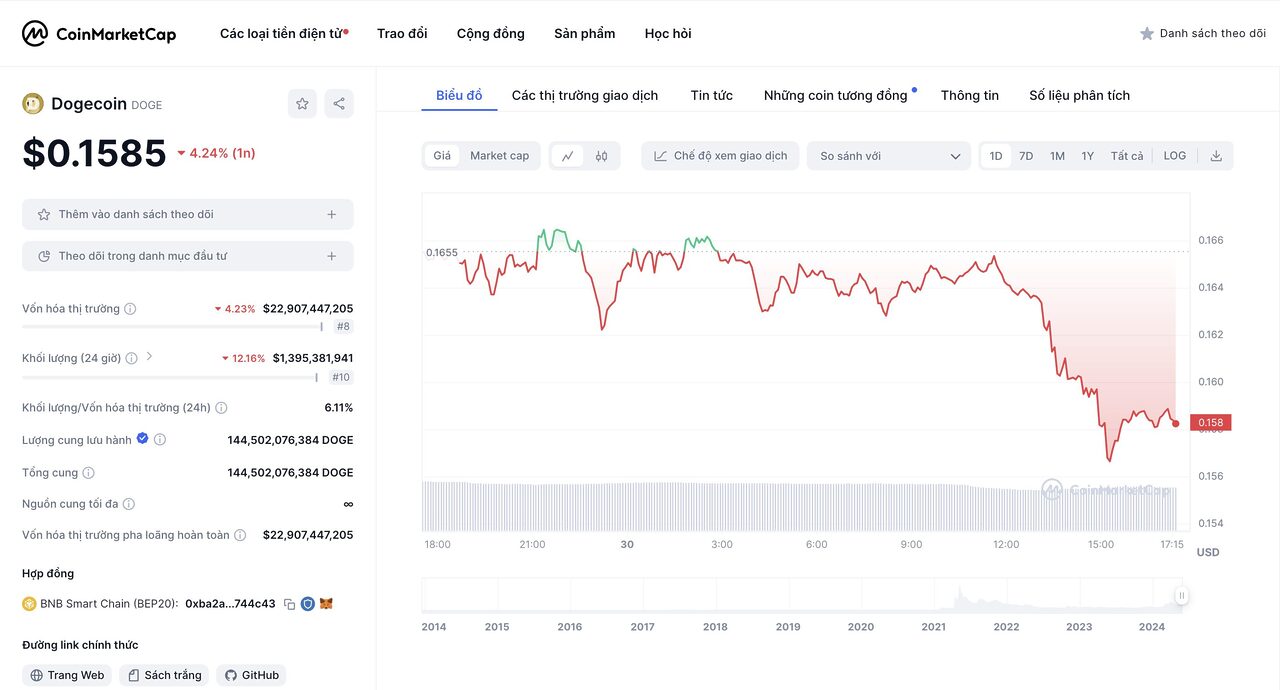Open the Thông tin tab
Viewport: 1280px width, 690px height.
(x=970, y=96)
